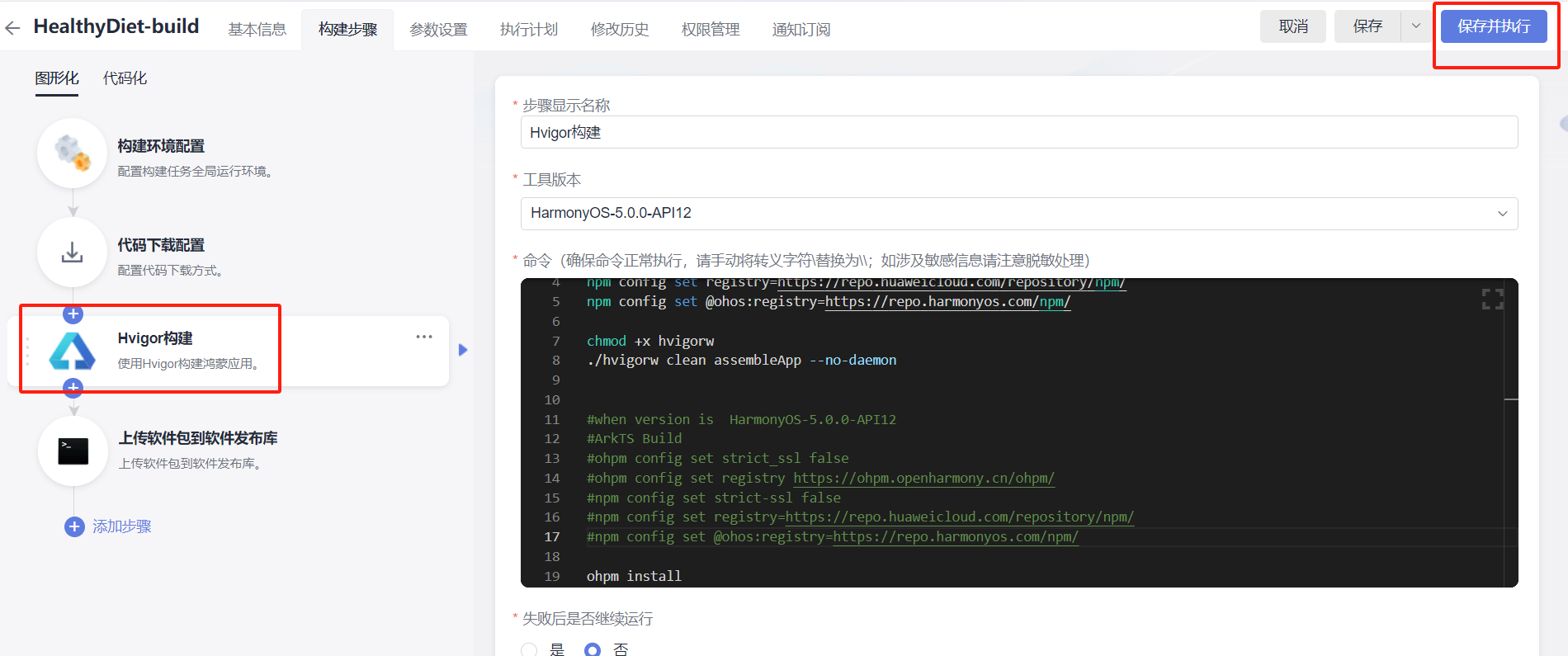1568x656 pixels.
Task: Open the 上传软件包 terminal step icon
Action: pyautogui.click(x=73, y=451)
